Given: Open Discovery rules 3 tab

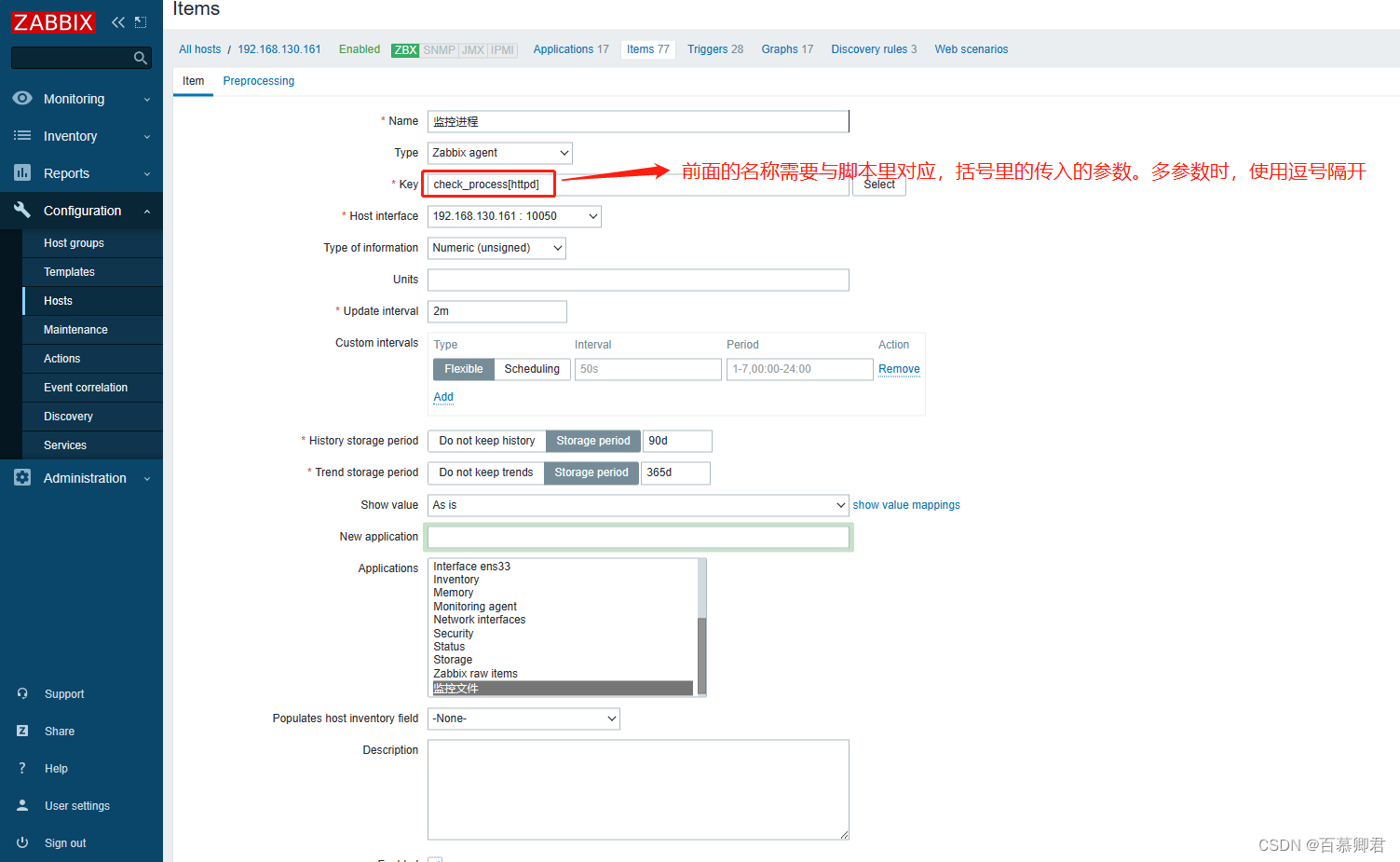Looking at the screenshot, I should (874, 49).
